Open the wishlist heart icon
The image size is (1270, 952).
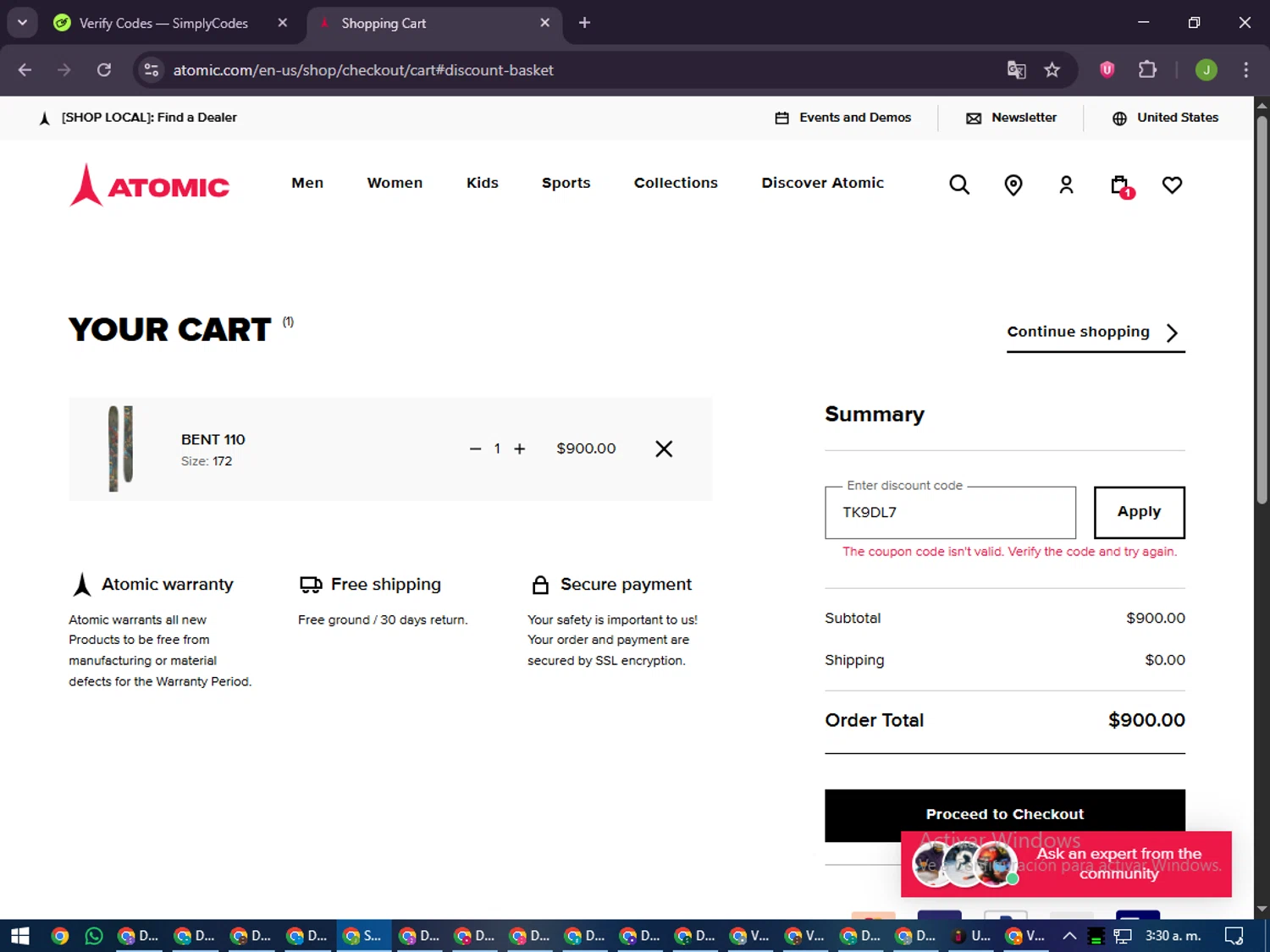click(1172, 184)
